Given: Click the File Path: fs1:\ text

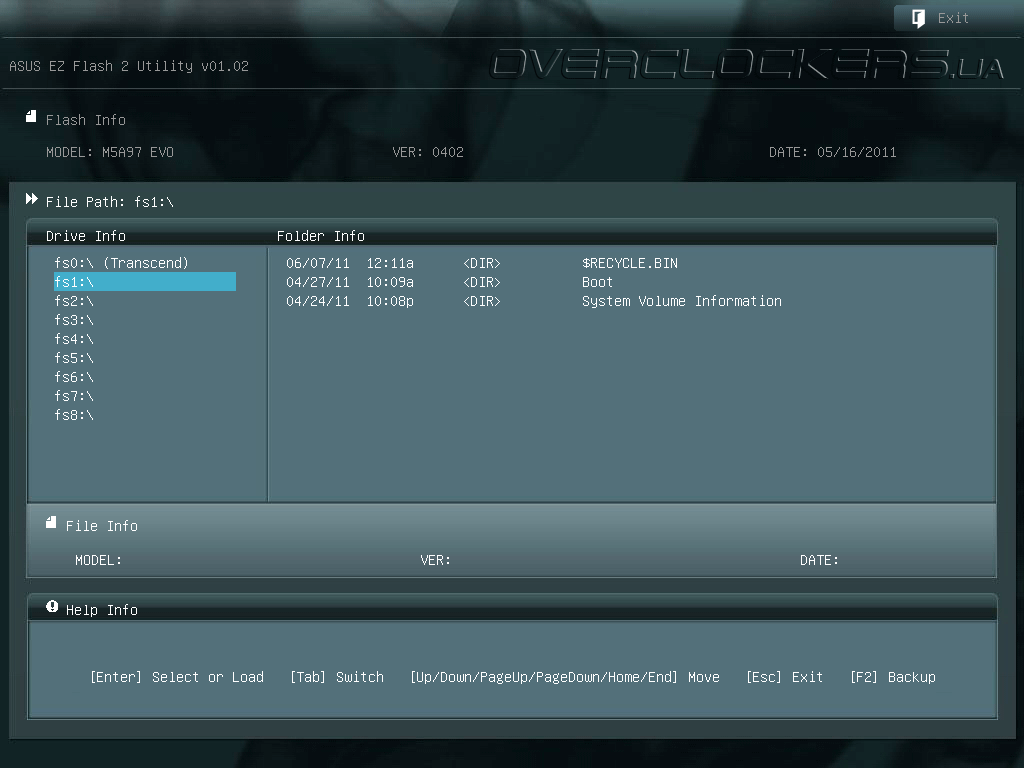Looking at the screenshot, I should [x=110, y=202].
